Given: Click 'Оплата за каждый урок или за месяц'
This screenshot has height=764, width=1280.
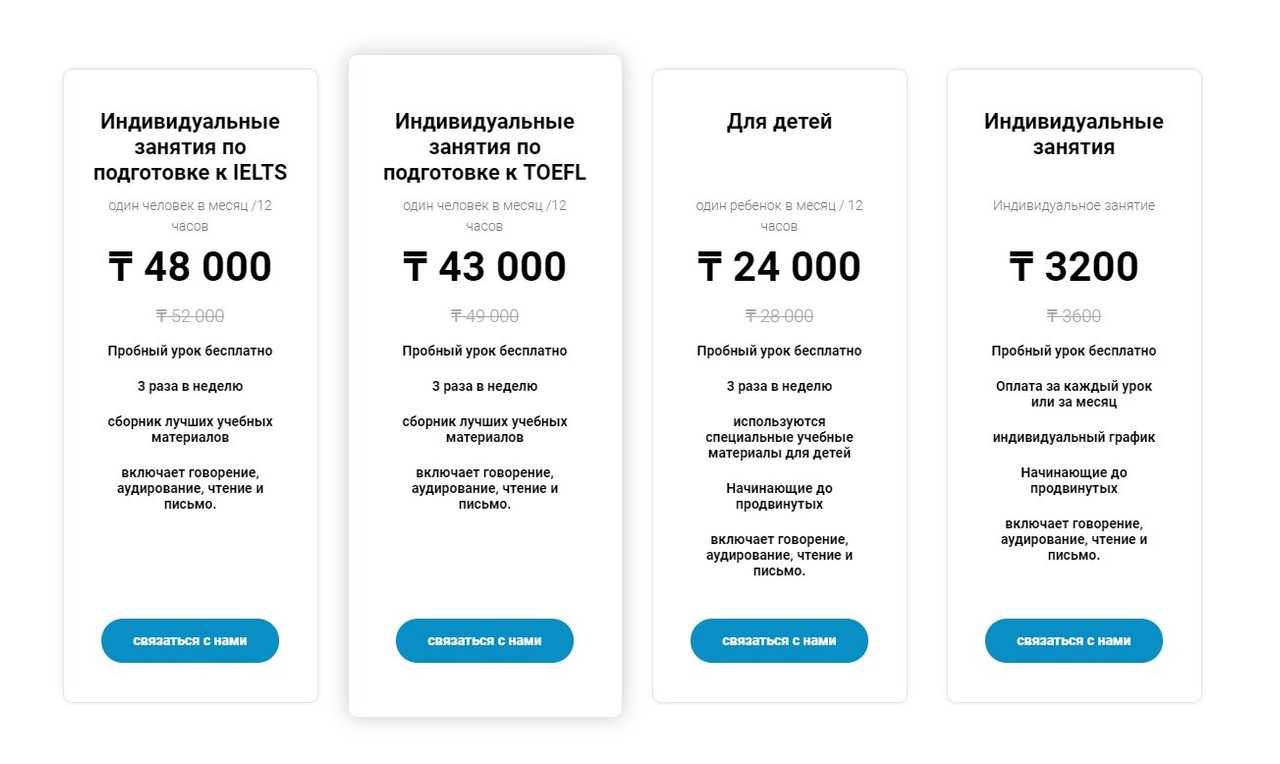Looking at the screenshot, I should [1074, 394].
